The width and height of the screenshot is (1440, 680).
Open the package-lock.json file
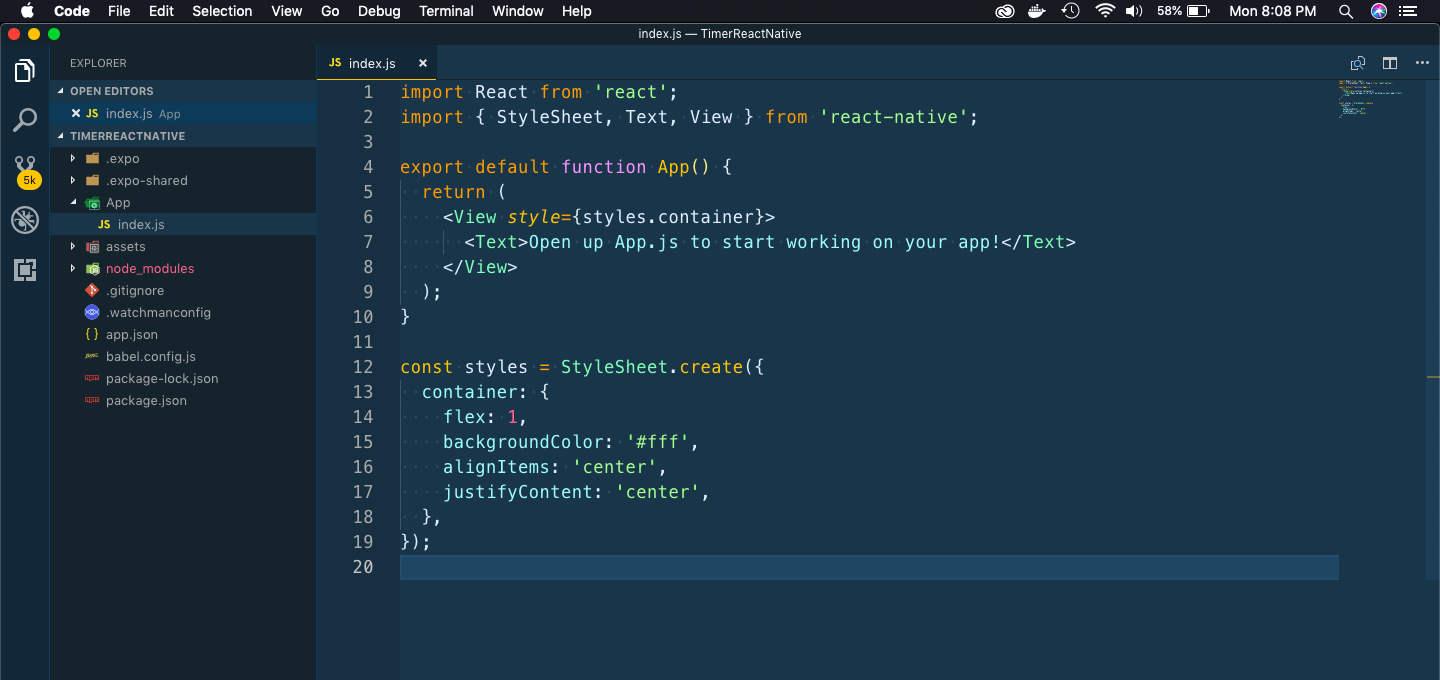183,378
